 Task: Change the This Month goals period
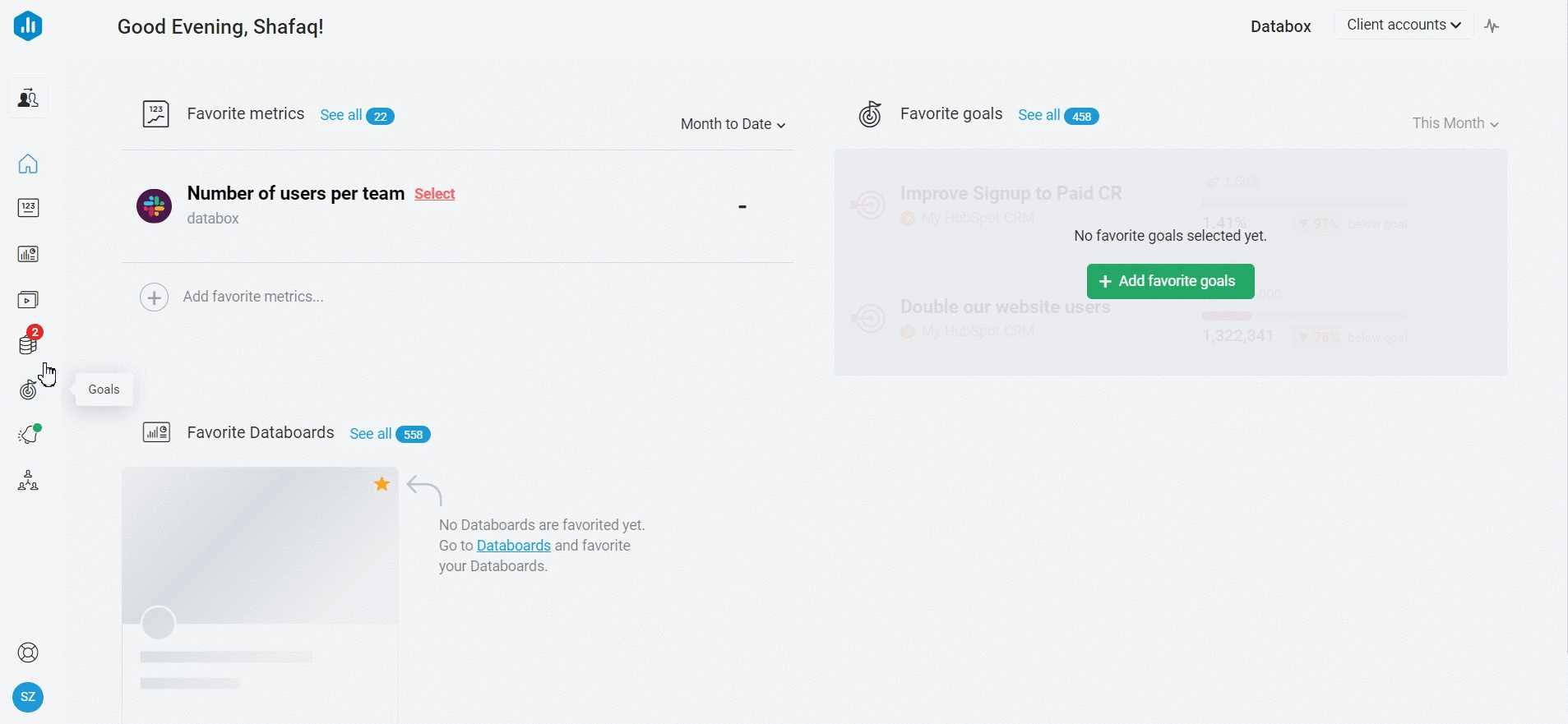pos(1455,122)
